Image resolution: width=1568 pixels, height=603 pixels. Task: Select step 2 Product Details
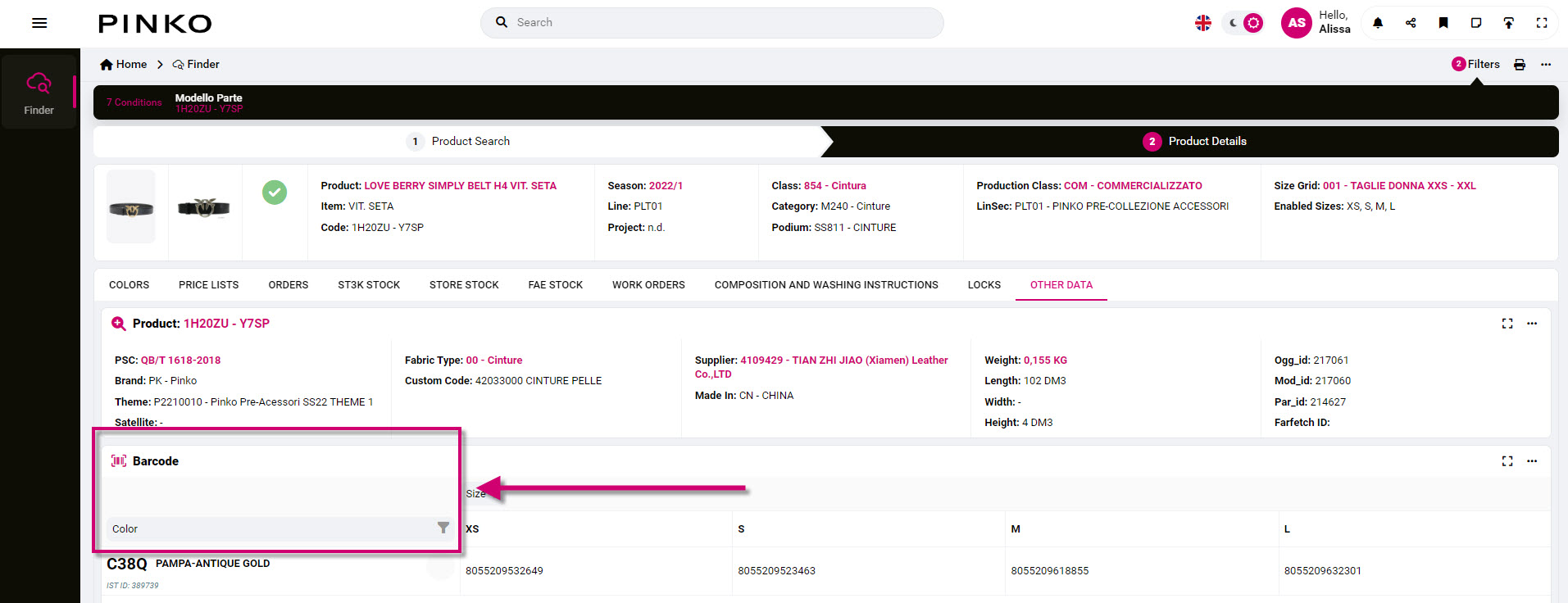point(1195,141)
